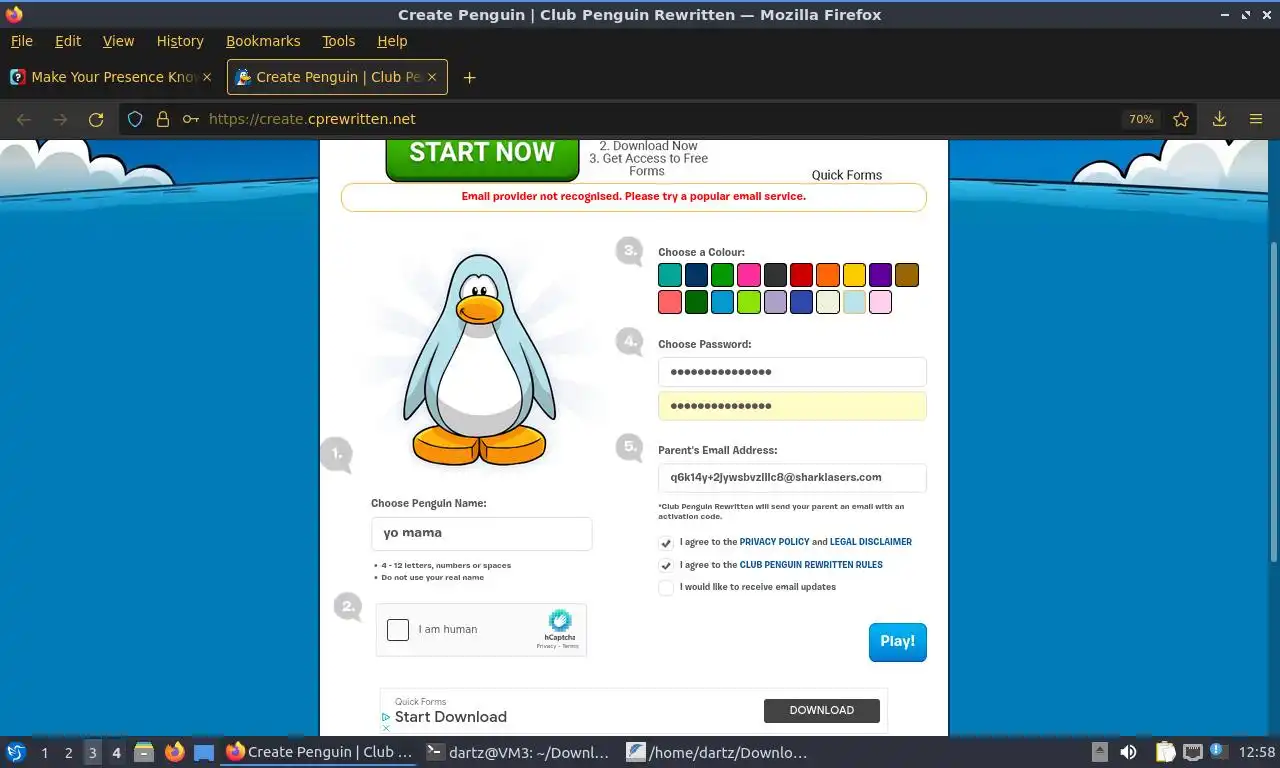Click the Parent's Email Address field

tap(792, 477)
